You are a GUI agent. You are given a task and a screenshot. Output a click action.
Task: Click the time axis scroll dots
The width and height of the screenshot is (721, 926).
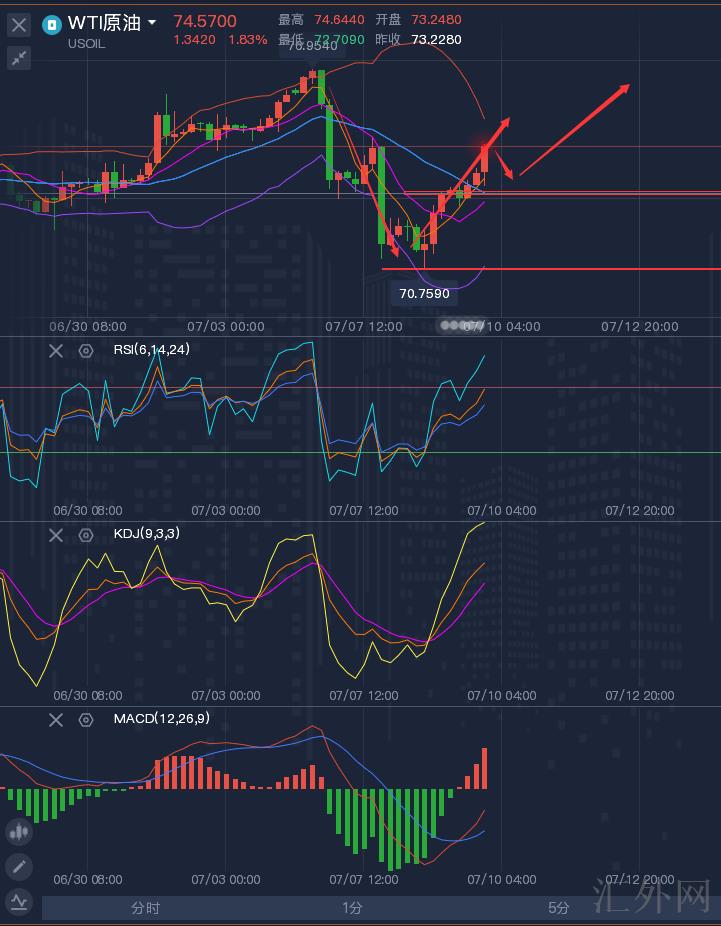(x=458, y=326)
